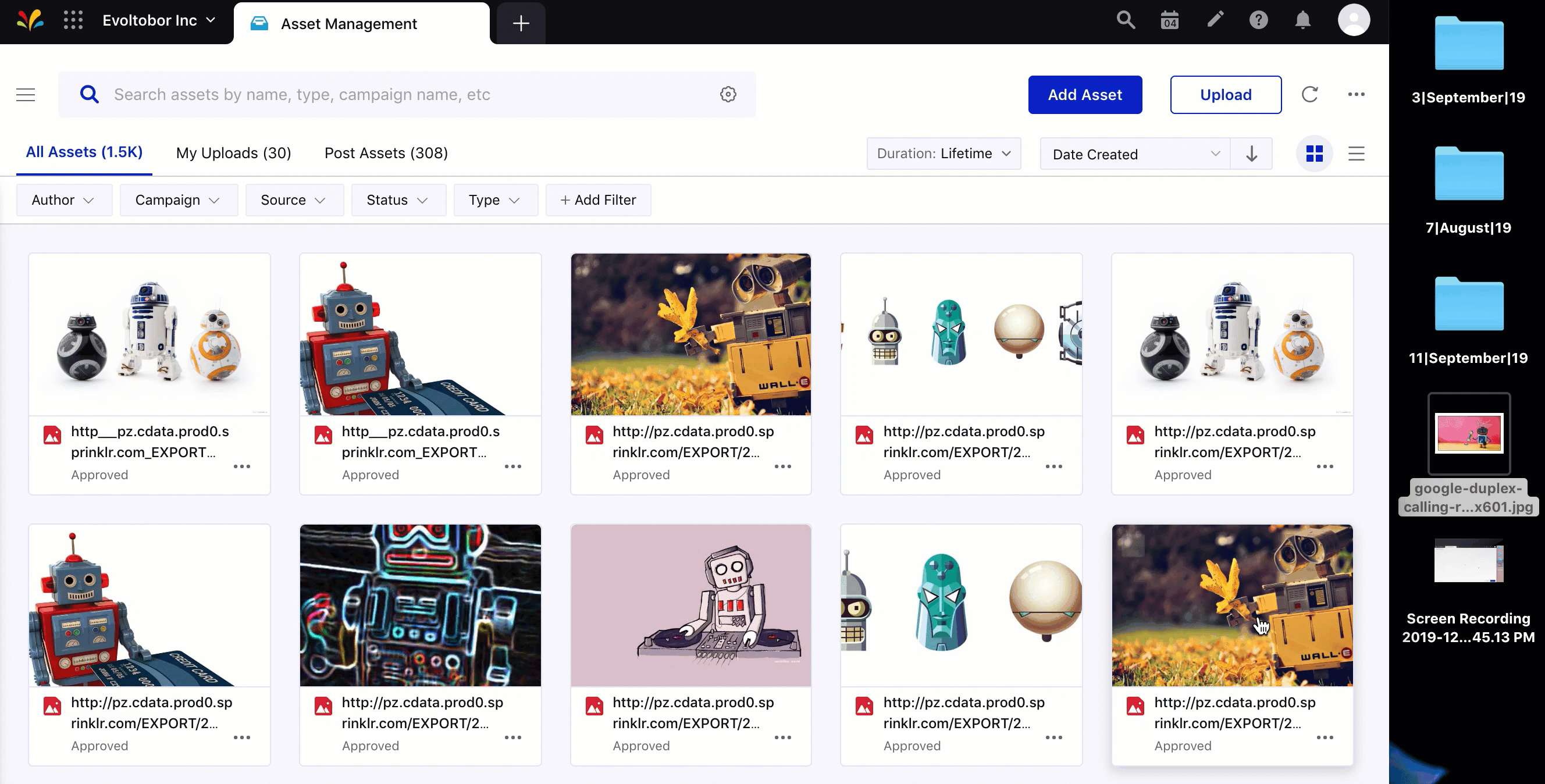Screen dimensions: 1545x784
Task: Open the Duration: Lifetime dropdown
Action: point(944,154)
